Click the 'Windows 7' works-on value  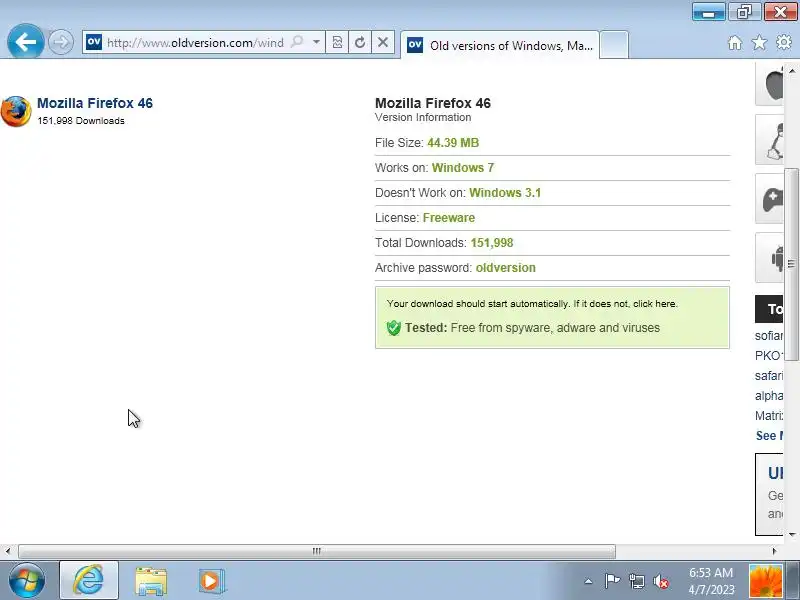(463, 168)
